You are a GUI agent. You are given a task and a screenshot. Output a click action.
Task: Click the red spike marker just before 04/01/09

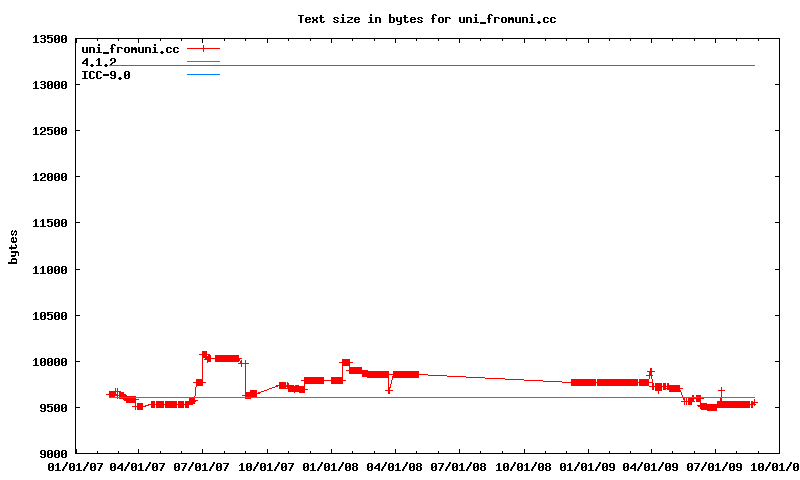pos(650,372)
